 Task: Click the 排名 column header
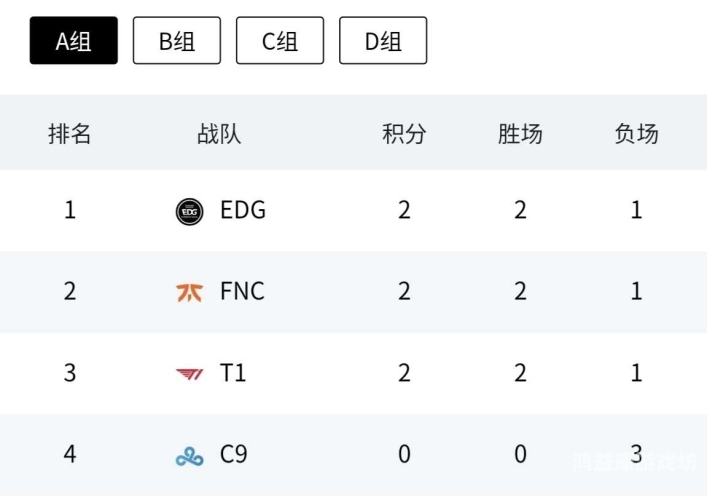click(x=69, y=134)
